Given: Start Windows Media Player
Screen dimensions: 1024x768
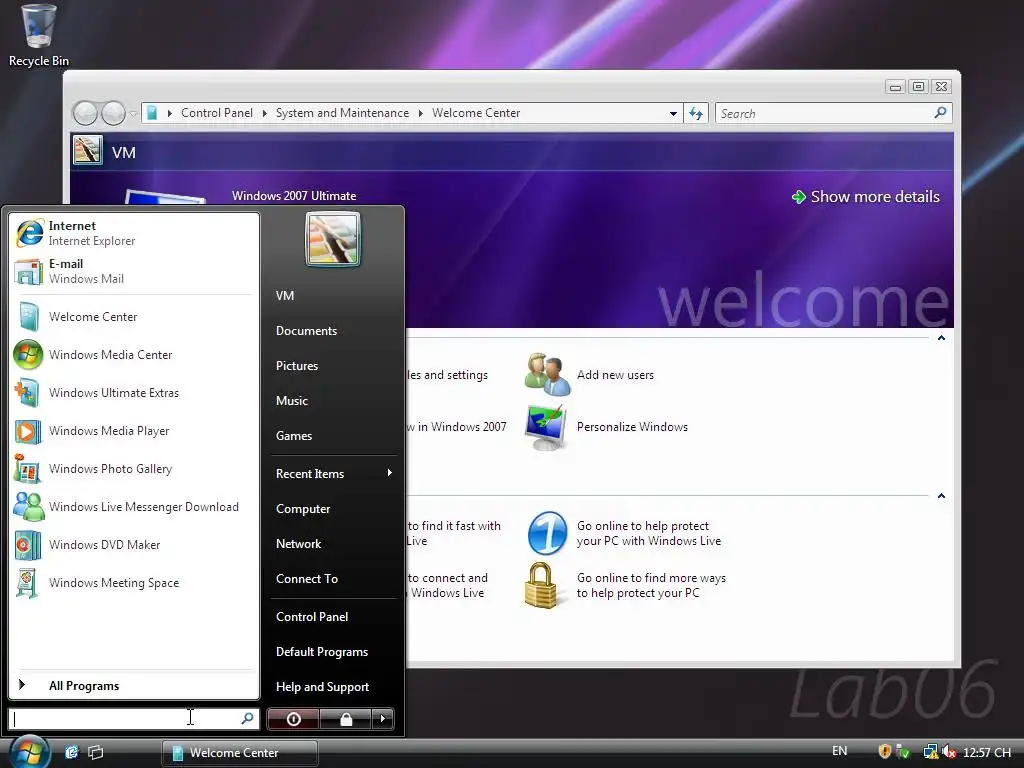Looking at the screenshot, I should click(x=134, y=430).
